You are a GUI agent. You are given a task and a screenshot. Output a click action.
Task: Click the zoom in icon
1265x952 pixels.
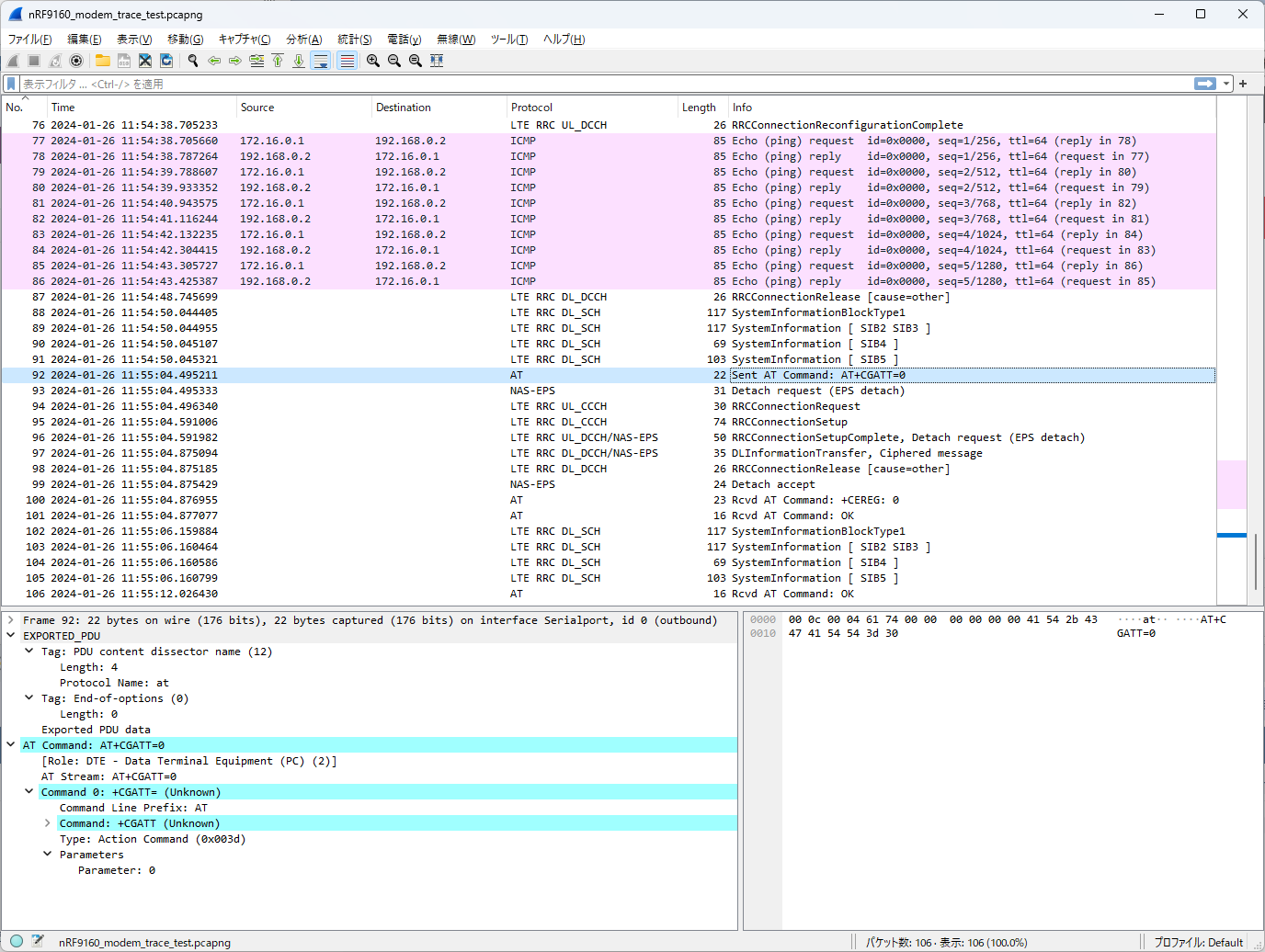[x=373, y=61]
